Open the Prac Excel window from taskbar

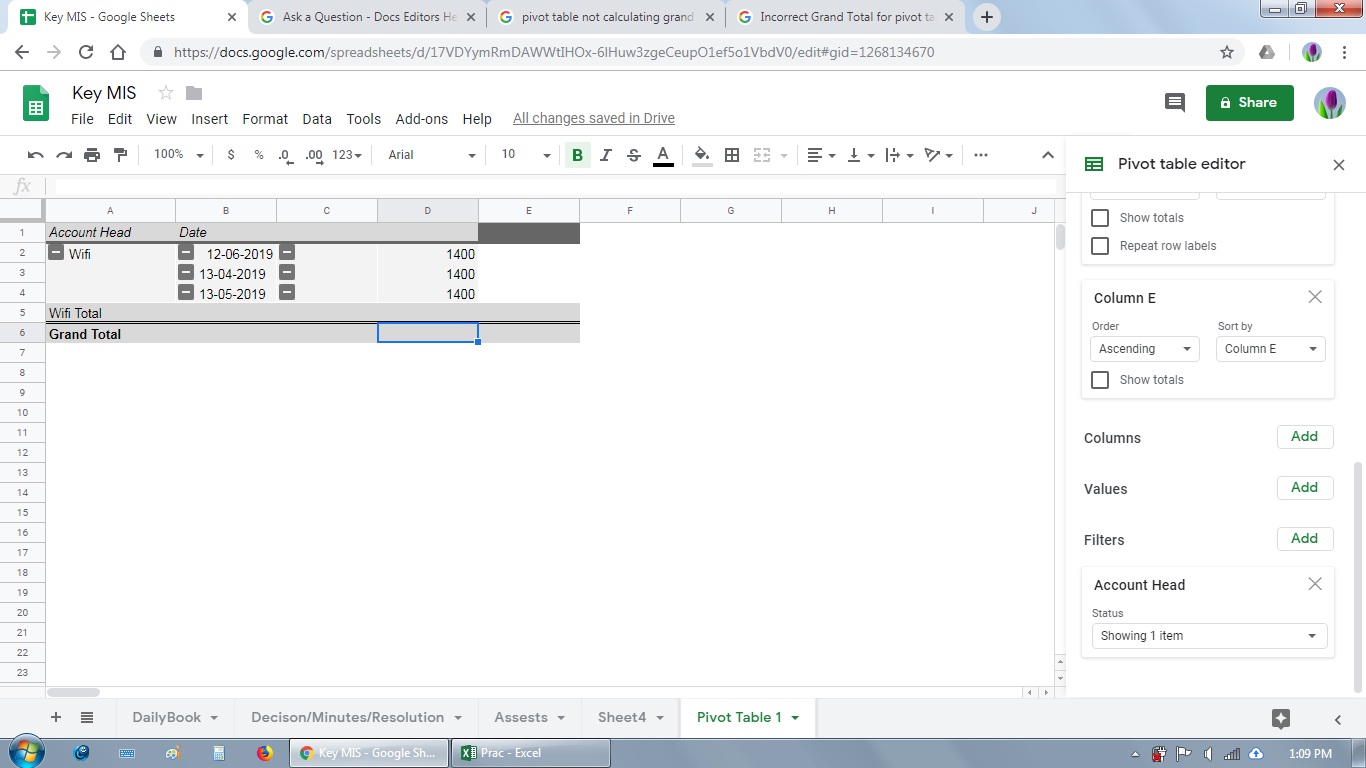click(530, 753)
